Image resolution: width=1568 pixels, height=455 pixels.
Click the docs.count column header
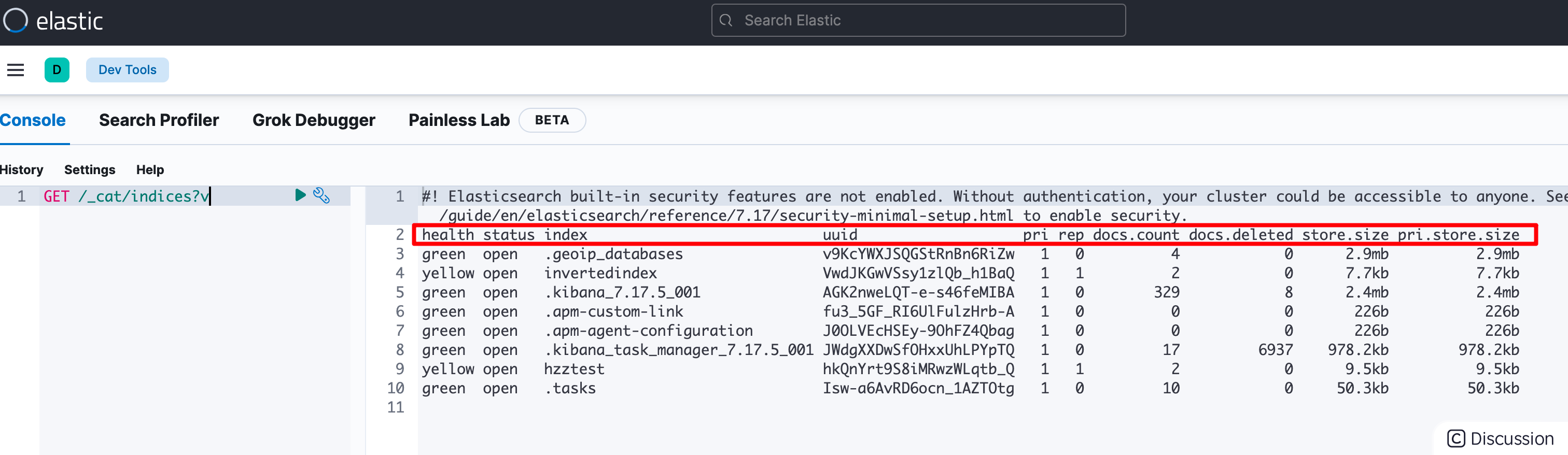click(x=1136, y=235)
